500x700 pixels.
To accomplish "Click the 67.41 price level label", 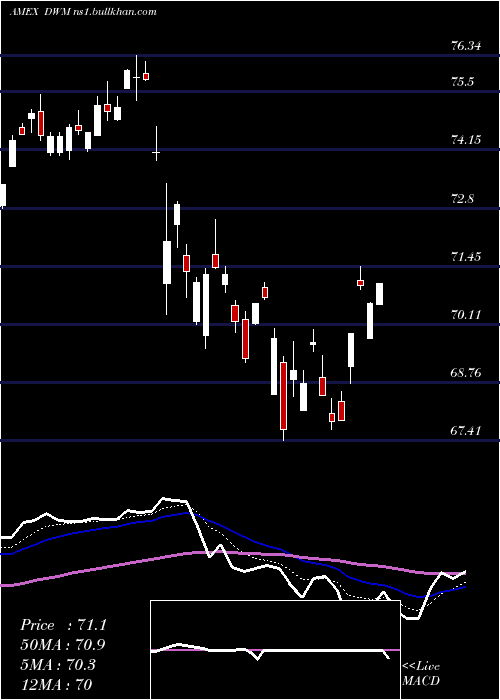I will 467,431.
